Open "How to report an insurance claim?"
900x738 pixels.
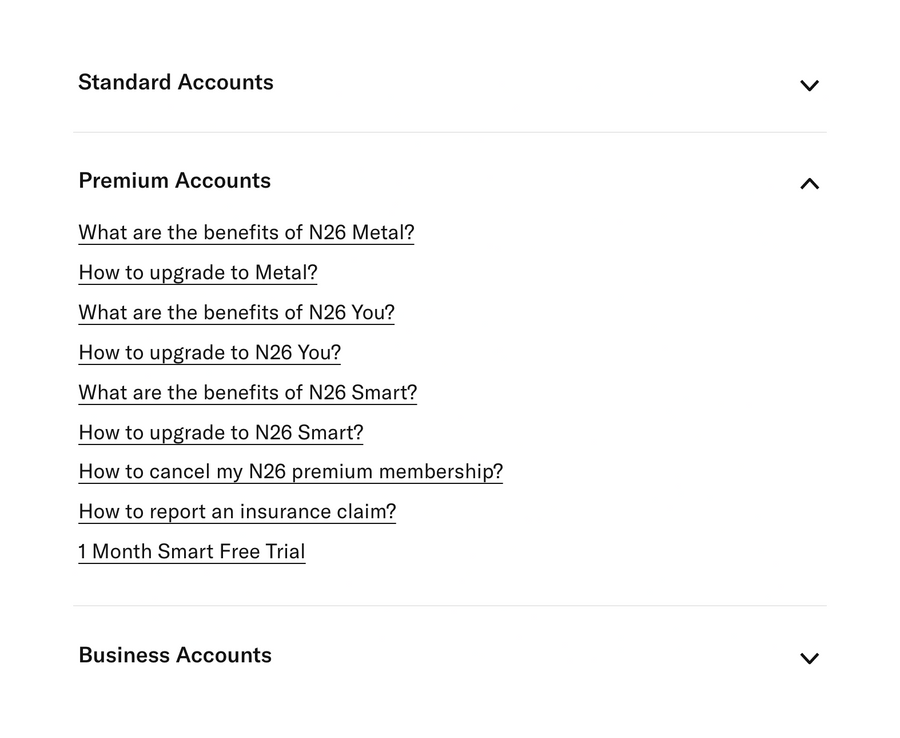pyautogui.click(x=237, y=512)
